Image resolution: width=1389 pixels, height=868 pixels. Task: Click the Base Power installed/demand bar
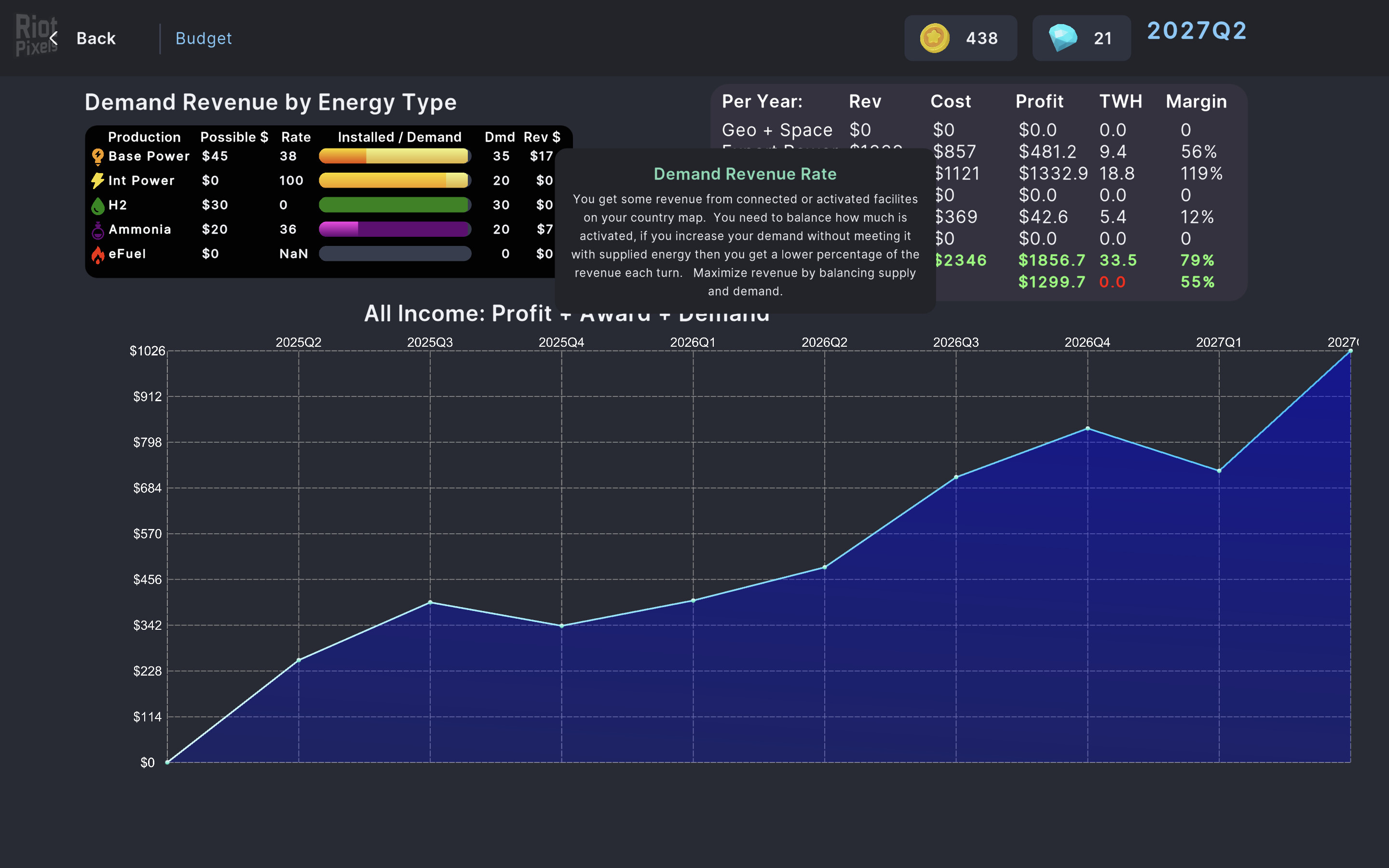(x=395, y=156)
